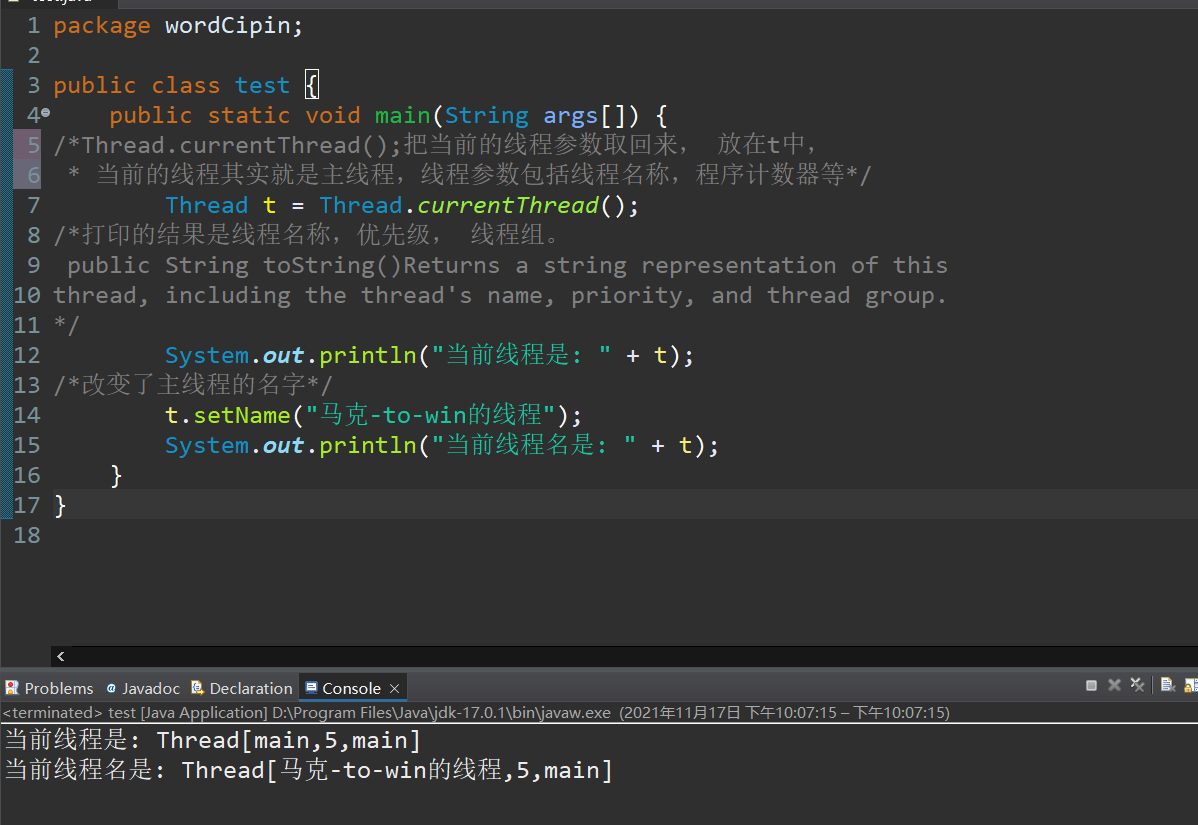The width and height of the screenshot is (1198, 825).
Task: Click the Terminate square icon in Console toolbar
Action: 1091,685
